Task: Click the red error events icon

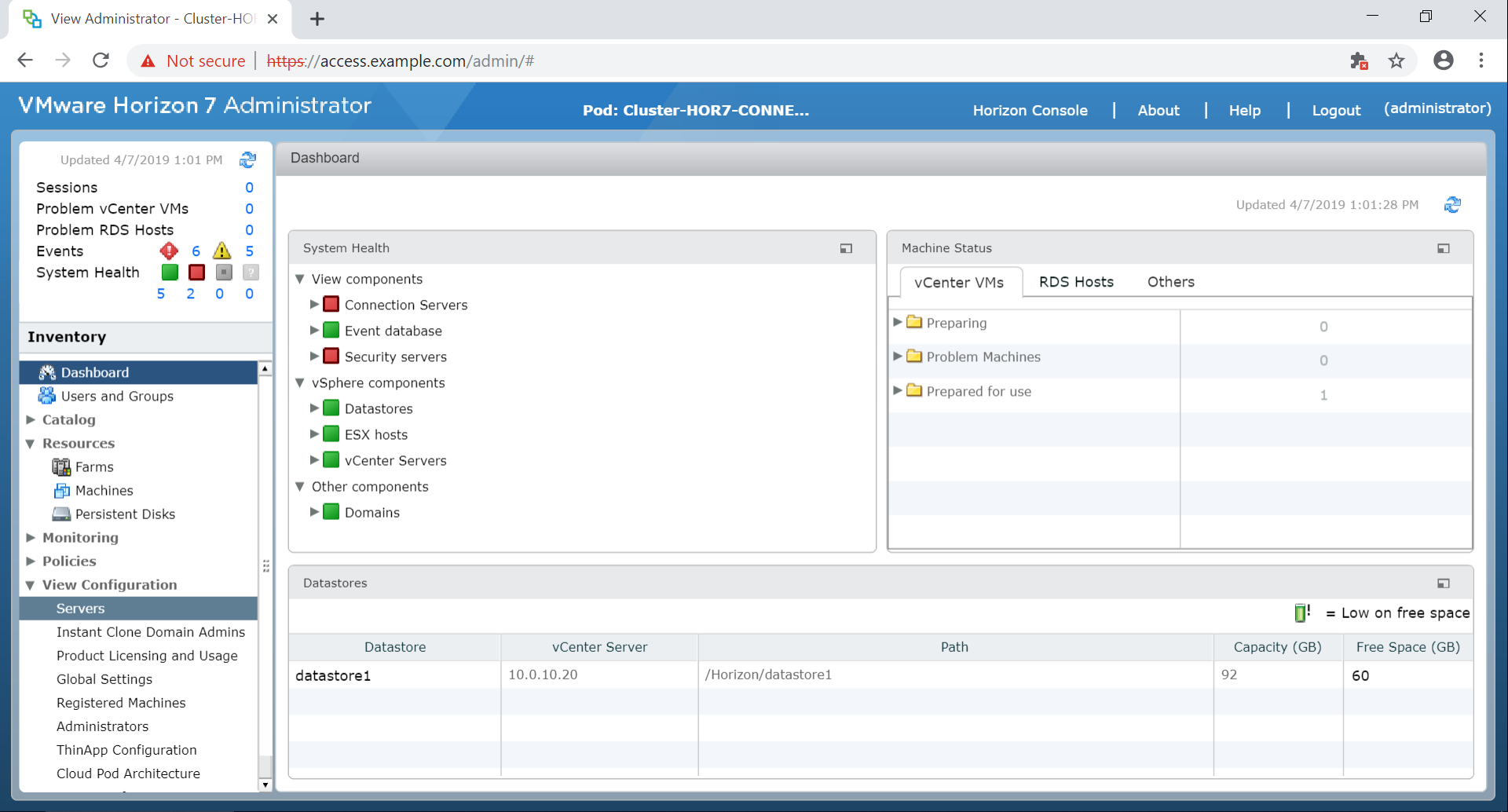Action: pos(169,251)
